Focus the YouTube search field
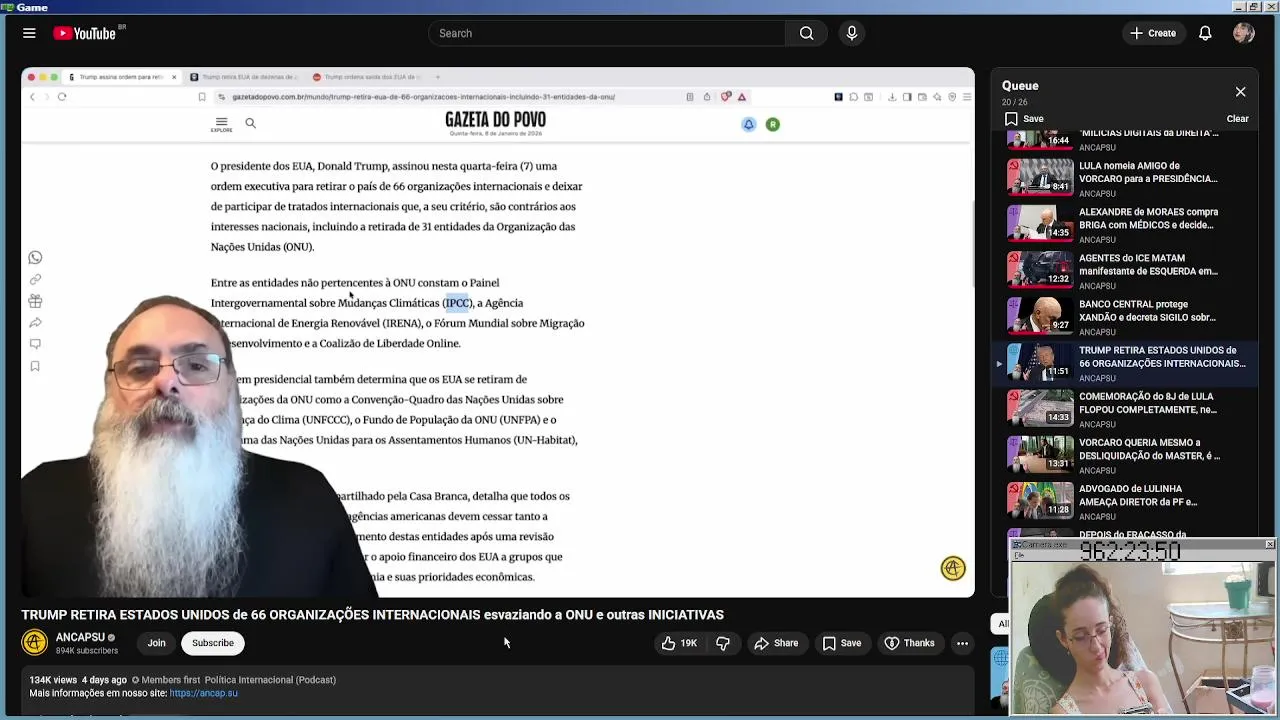The width and height of the screenshot is (1280, 720). pos(607,33)
